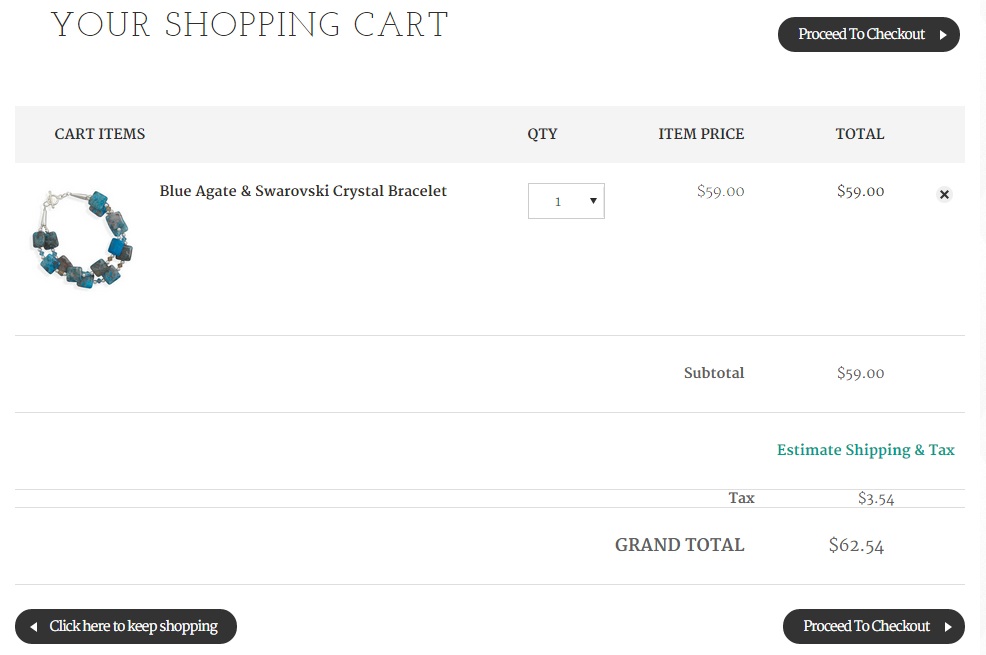The height and width of the screenshot is (655, 986).
Task: Click the left arrow icon on keep shopping button
Action: [33, 627]
